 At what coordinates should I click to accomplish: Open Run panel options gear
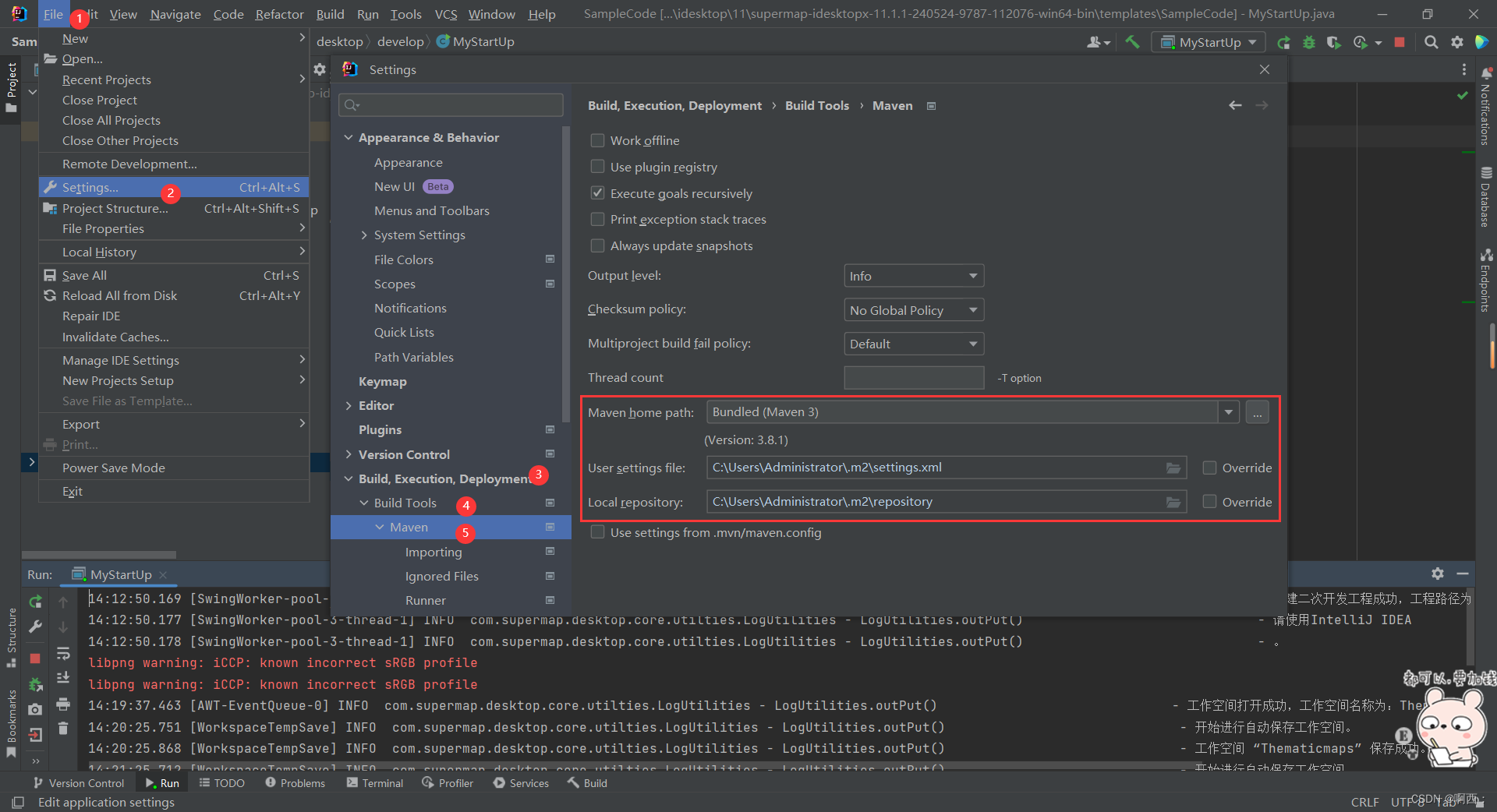pos(1437,574)
